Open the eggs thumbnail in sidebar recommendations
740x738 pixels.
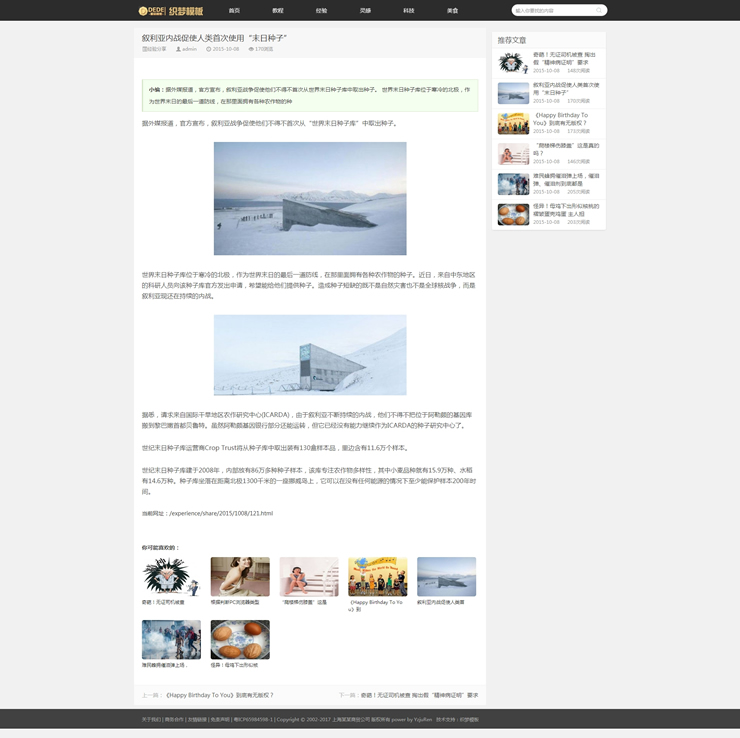coord(513,214)
